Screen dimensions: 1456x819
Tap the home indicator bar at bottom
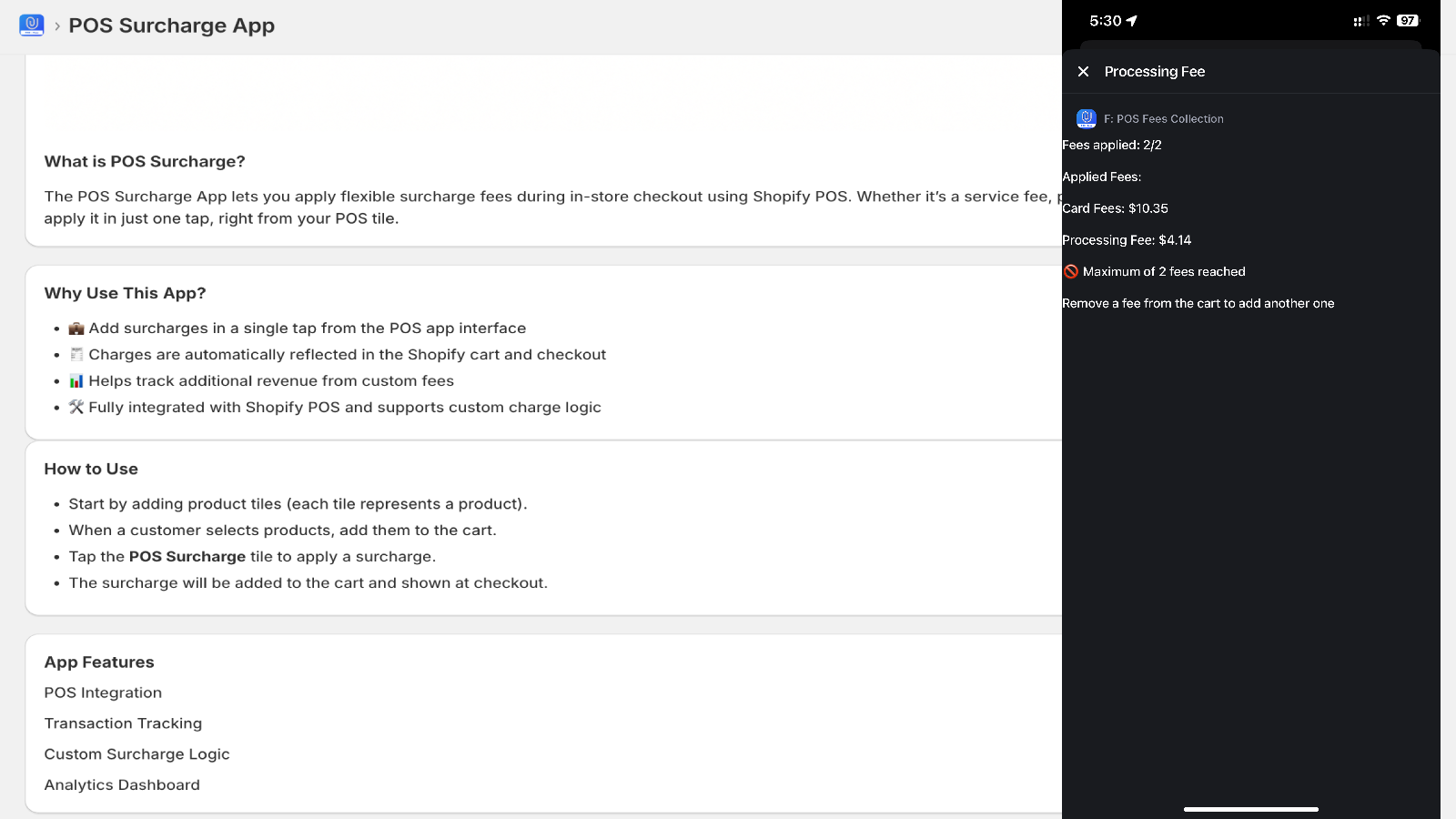pyautogui.click(x=1250, y=809)
